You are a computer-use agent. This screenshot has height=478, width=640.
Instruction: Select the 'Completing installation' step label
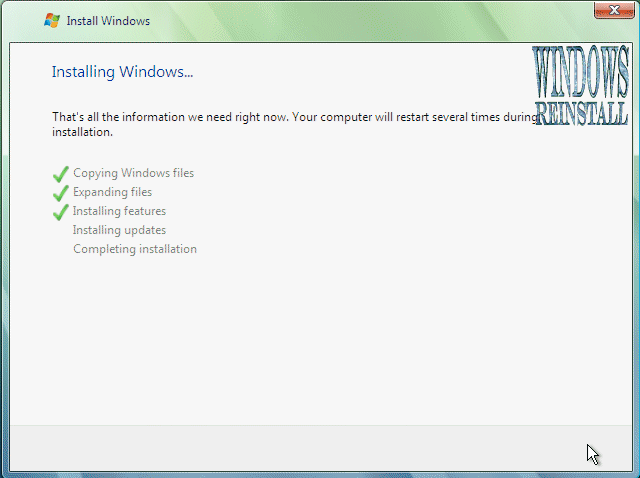pyautogui.click(x=134, y=249)
